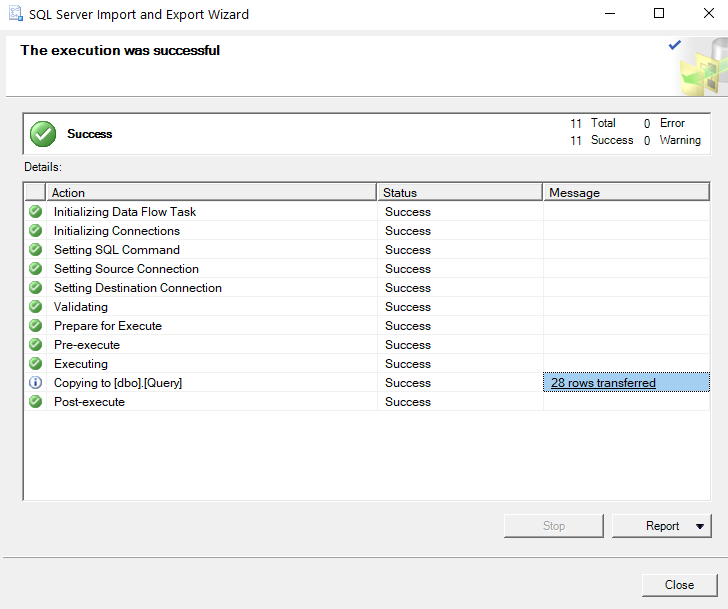Click the SQL Server wizard title bar icon
Image resolution: width=728 pixels, height=609 pixels.
click(15, 14)
